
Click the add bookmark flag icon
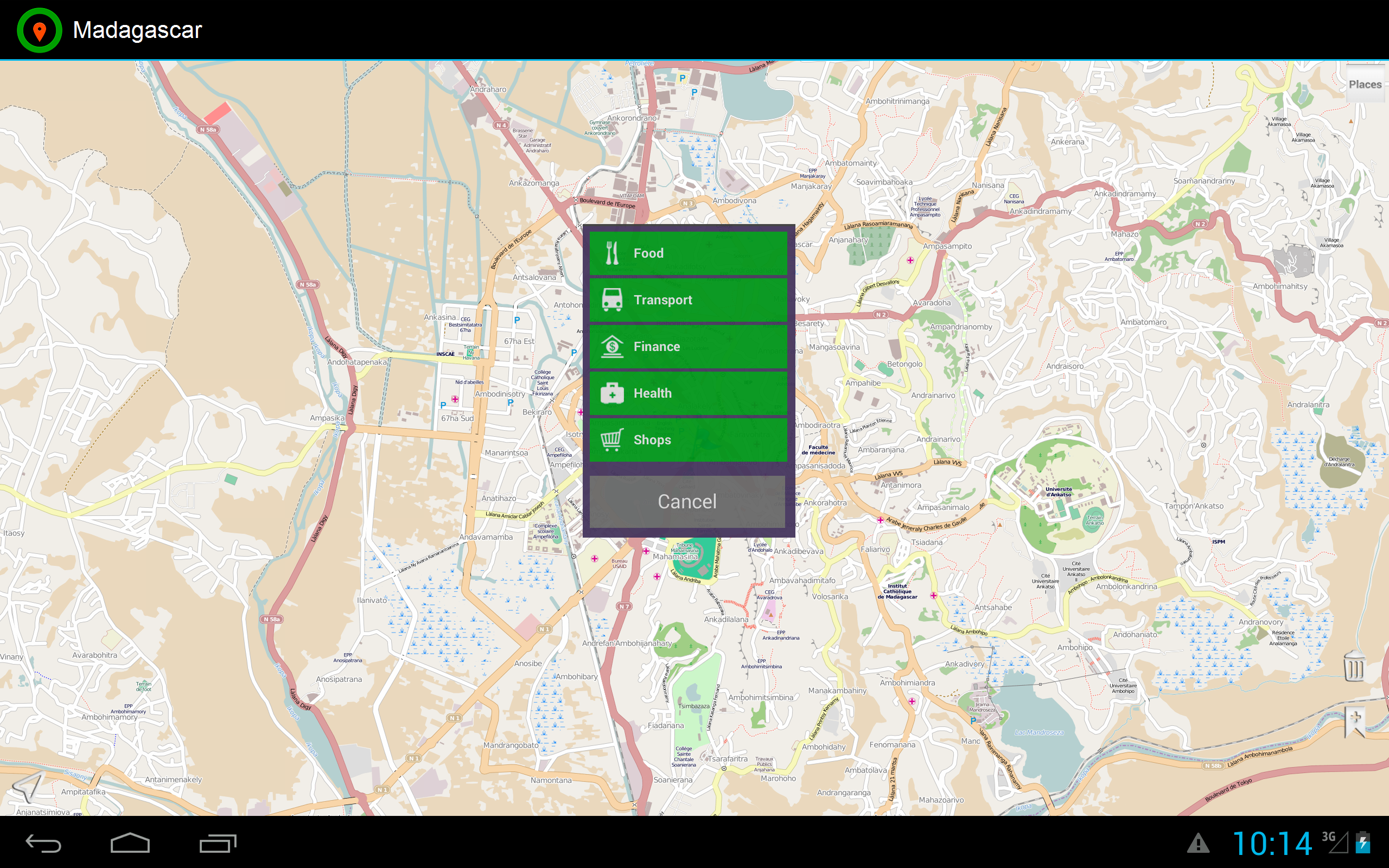point(1355,721)
